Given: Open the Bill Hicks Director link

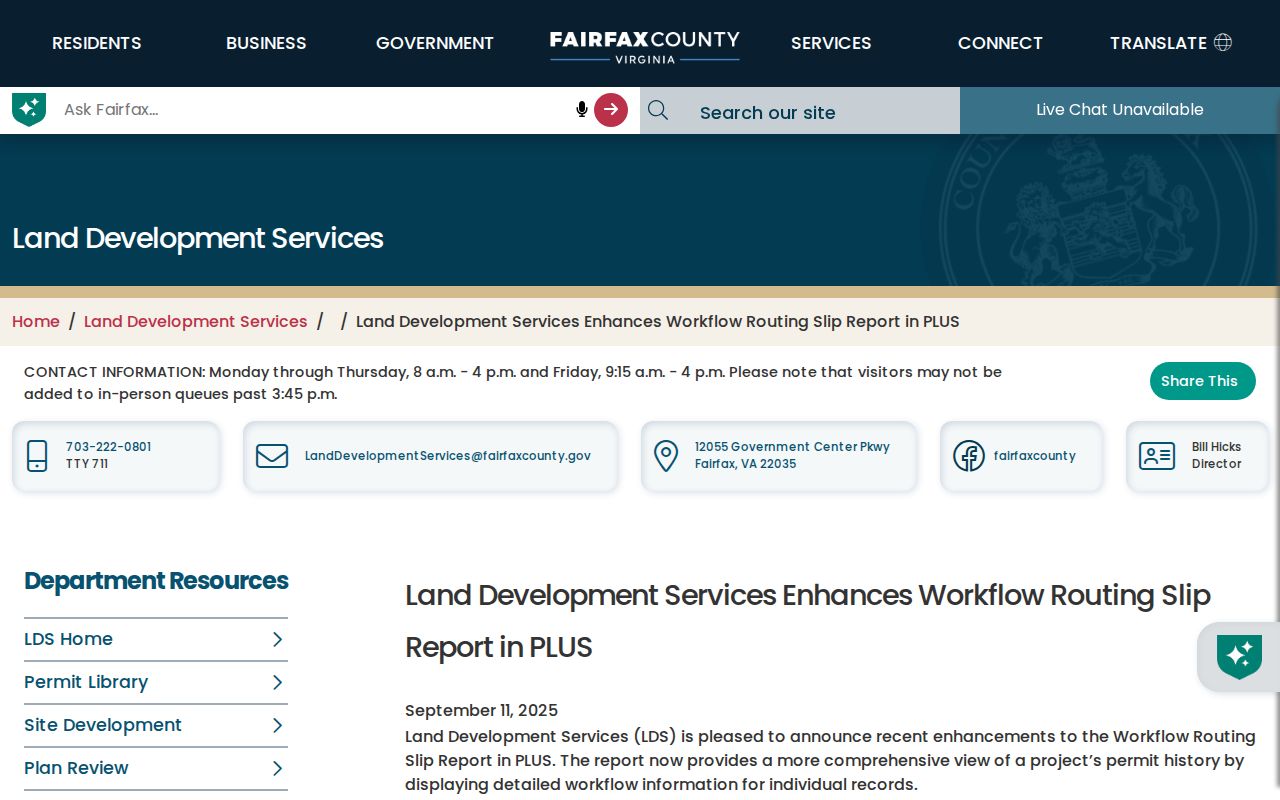Looking at the screenshot, I should point(1217,456).
